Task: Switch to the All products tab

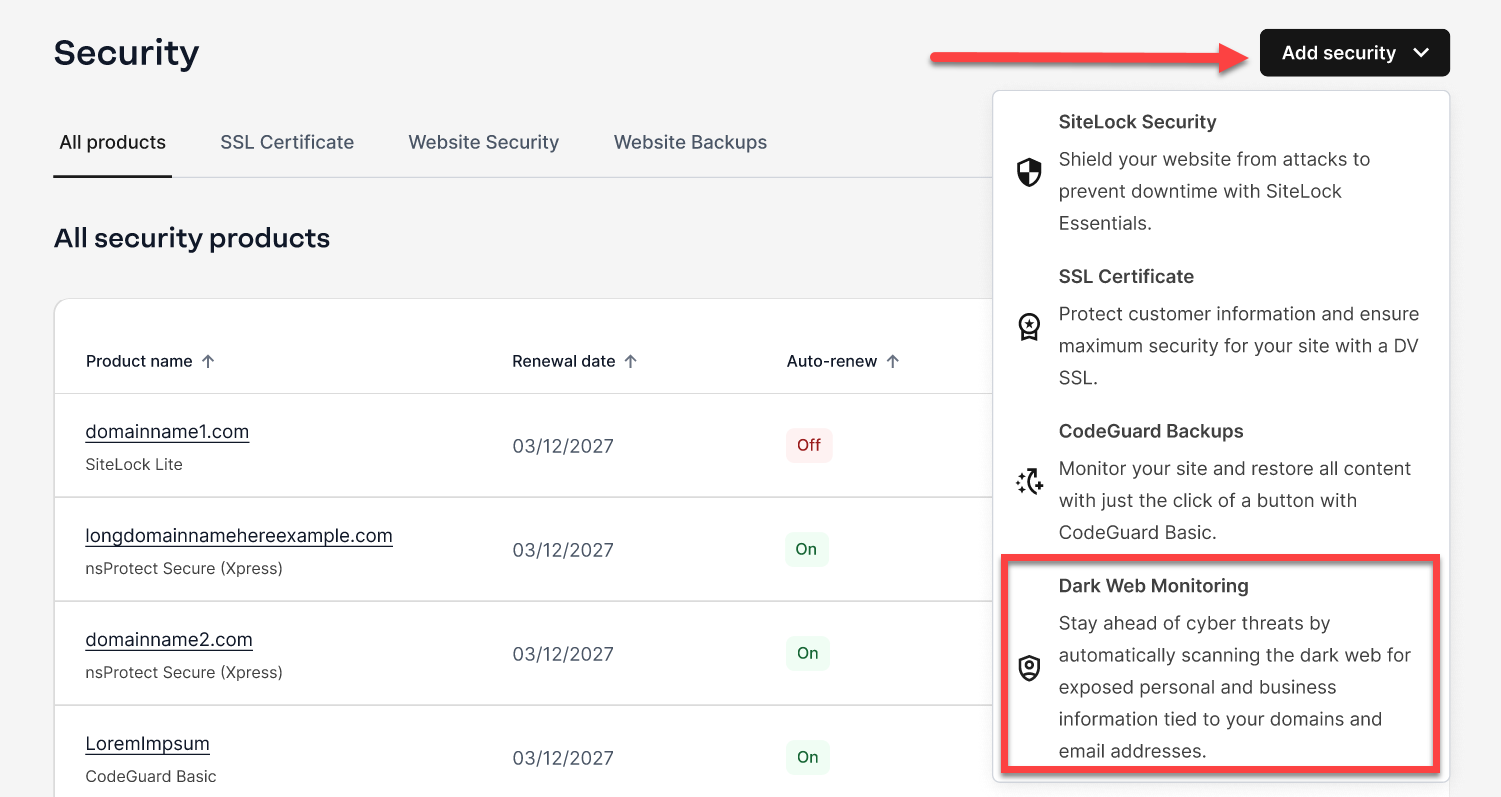Action: (113, 143)
